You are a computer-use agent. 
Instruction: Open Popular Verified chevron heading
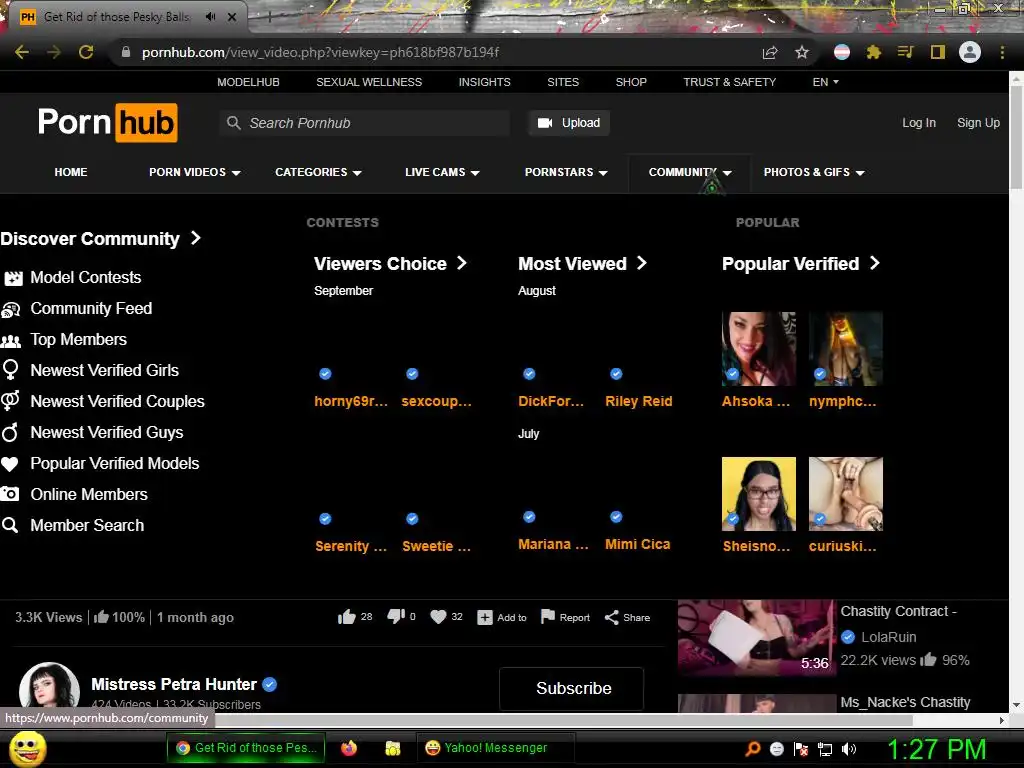tap(801, 263)
